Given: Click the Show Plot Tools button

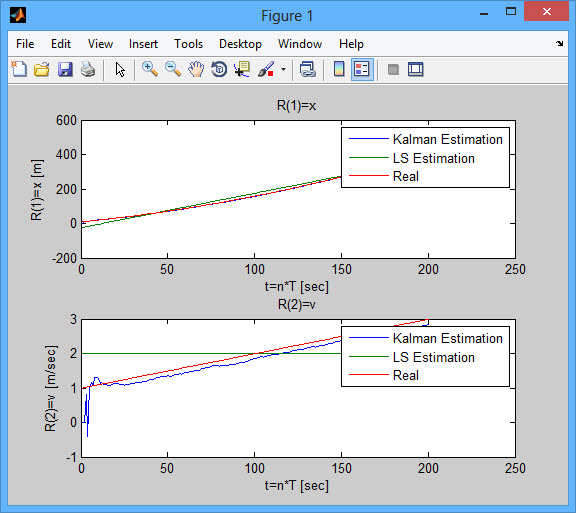Looking at the screenshot, I should click(x=416, y=69).
